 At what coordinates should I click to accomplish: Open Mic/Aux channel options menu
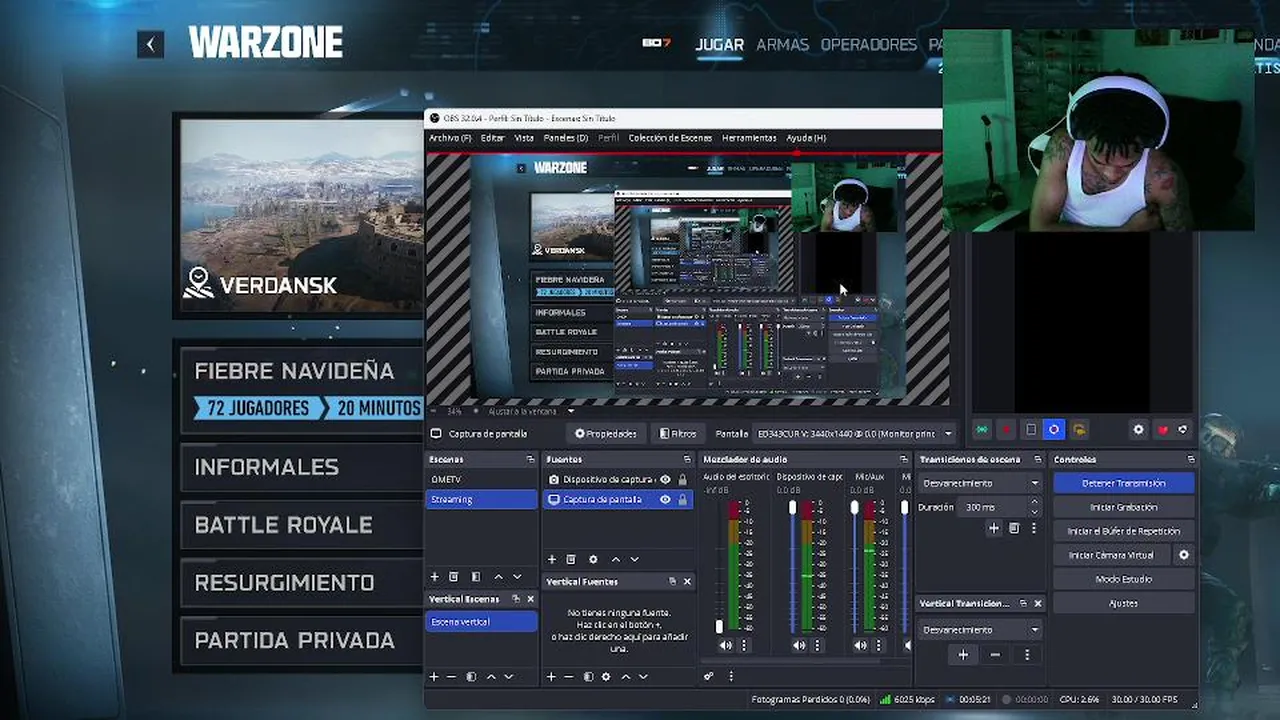(878, 646)
